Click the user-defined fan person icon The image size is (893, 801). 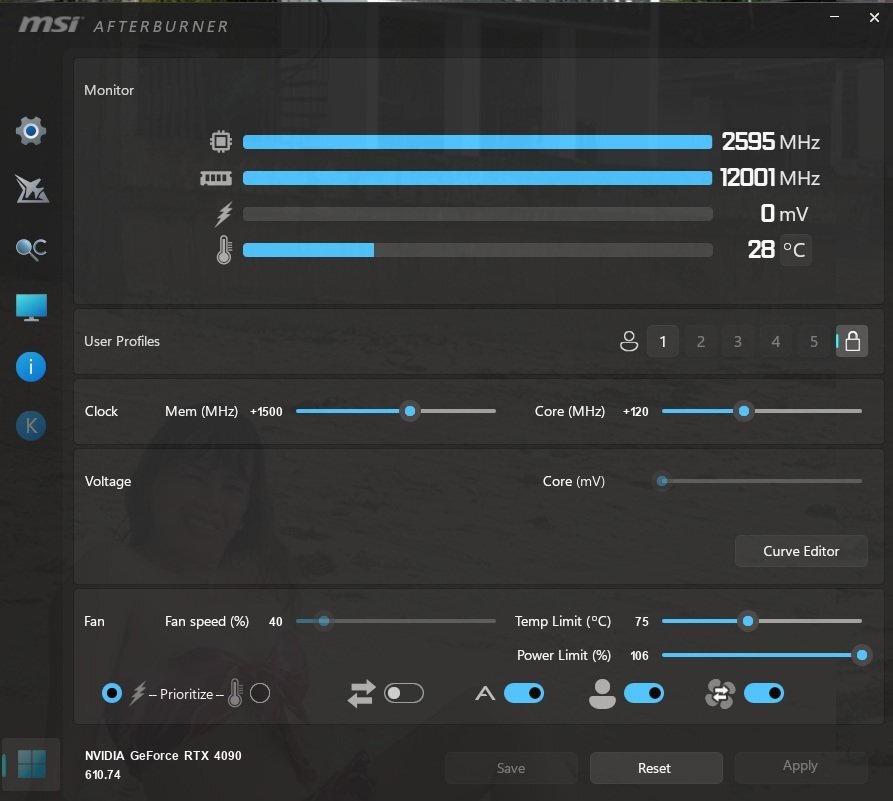point(602,693)
